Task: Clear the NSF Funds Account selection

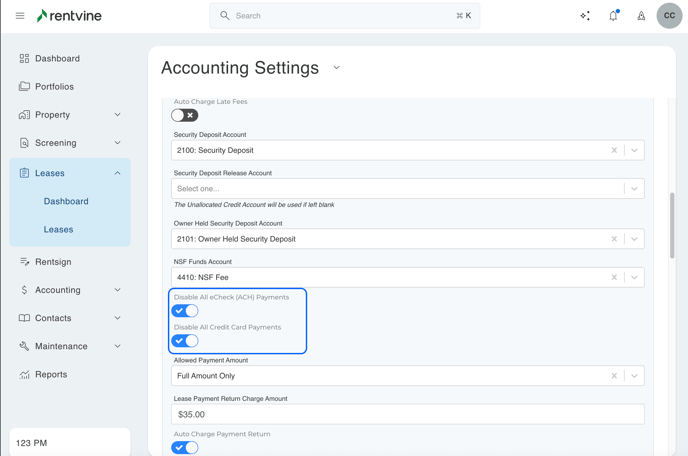Action: tap(614, 278)
